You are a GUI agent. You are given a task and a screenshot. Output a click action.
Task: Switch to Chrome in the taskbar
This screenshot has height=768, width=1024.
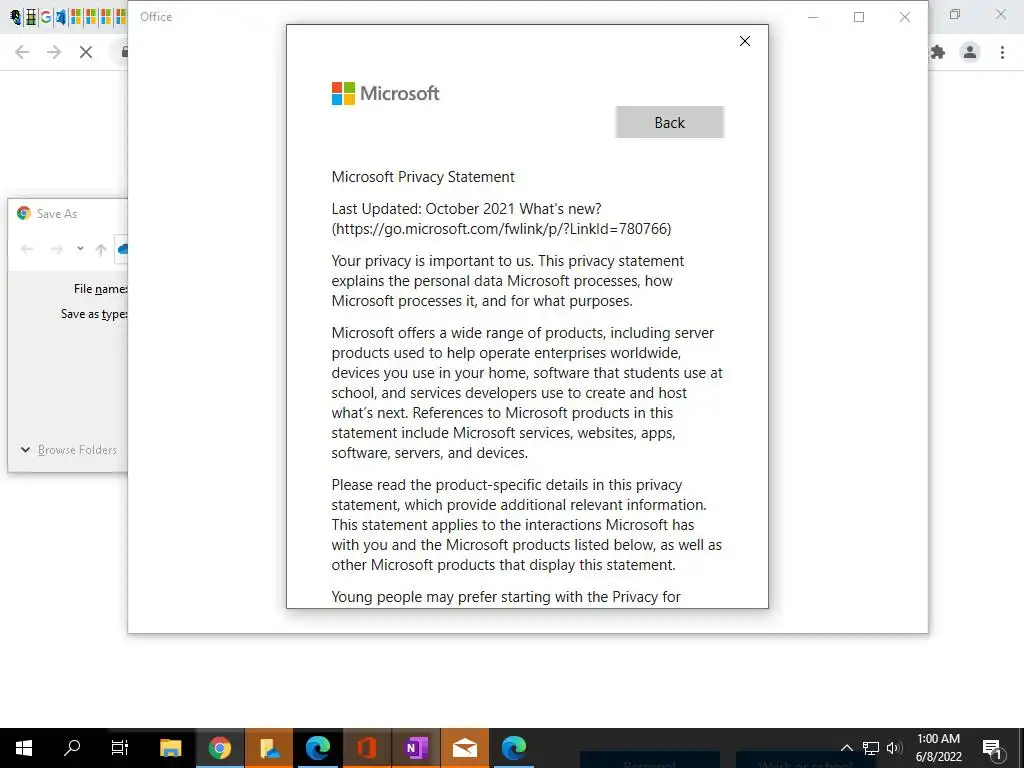pyautogui.click(x=220, y=748)
